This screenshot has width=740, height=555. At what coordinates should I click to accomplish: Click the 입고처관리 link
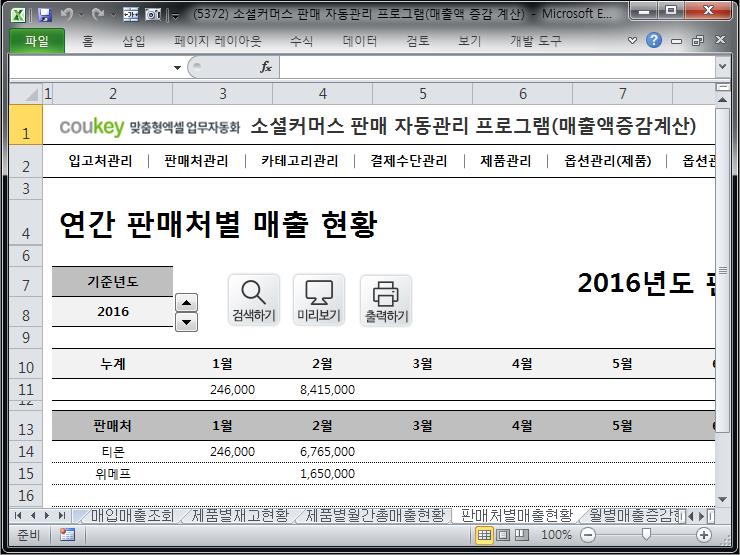tap(101, 161)
